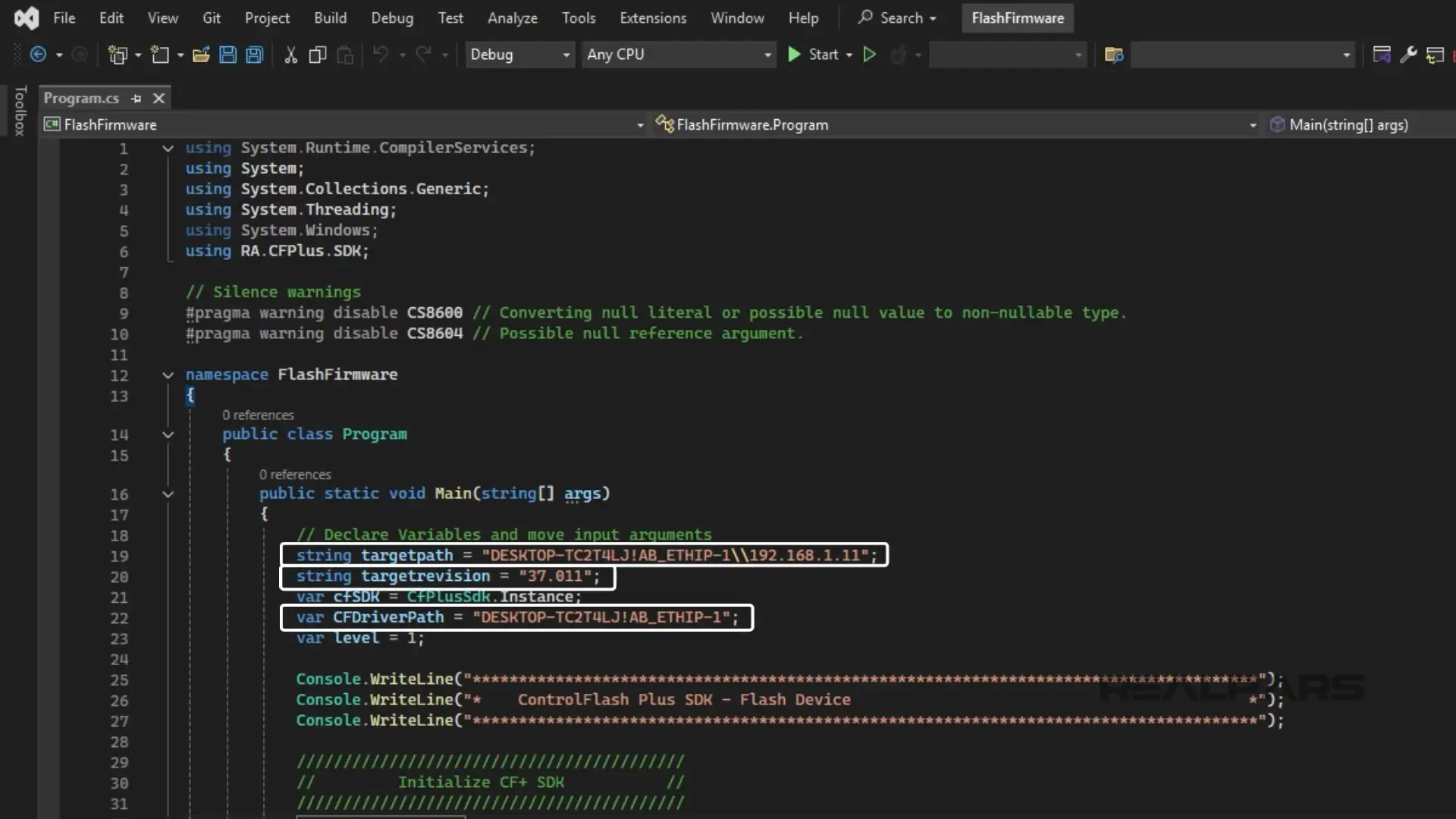The image size is (1456, 819).
Task: Open the Edit menu
Action: click(111, 17)
